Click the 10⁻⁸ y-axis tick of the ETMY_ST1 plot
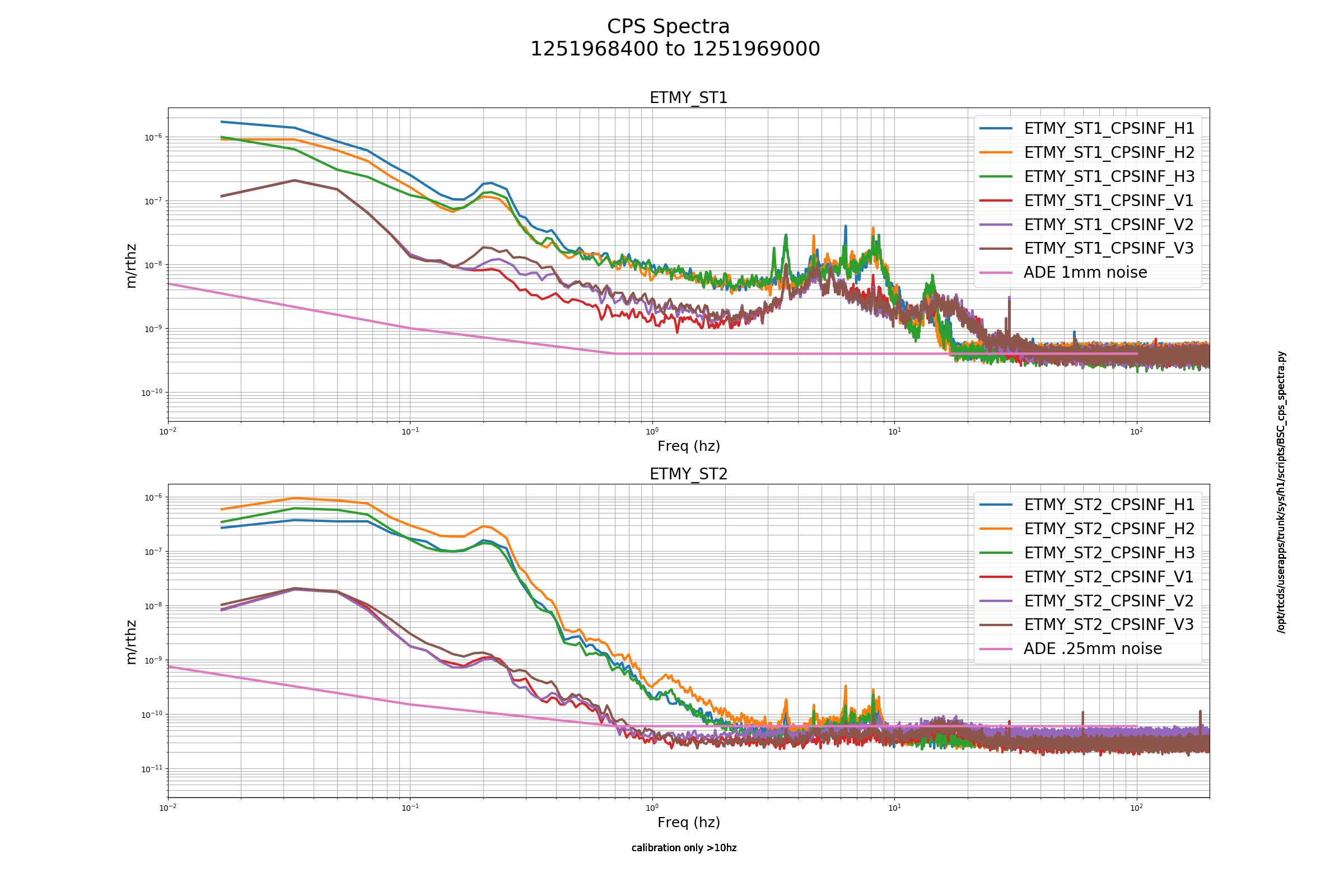Image resolution: width=1344 pixels, height=896 pixels. [152, 265]
